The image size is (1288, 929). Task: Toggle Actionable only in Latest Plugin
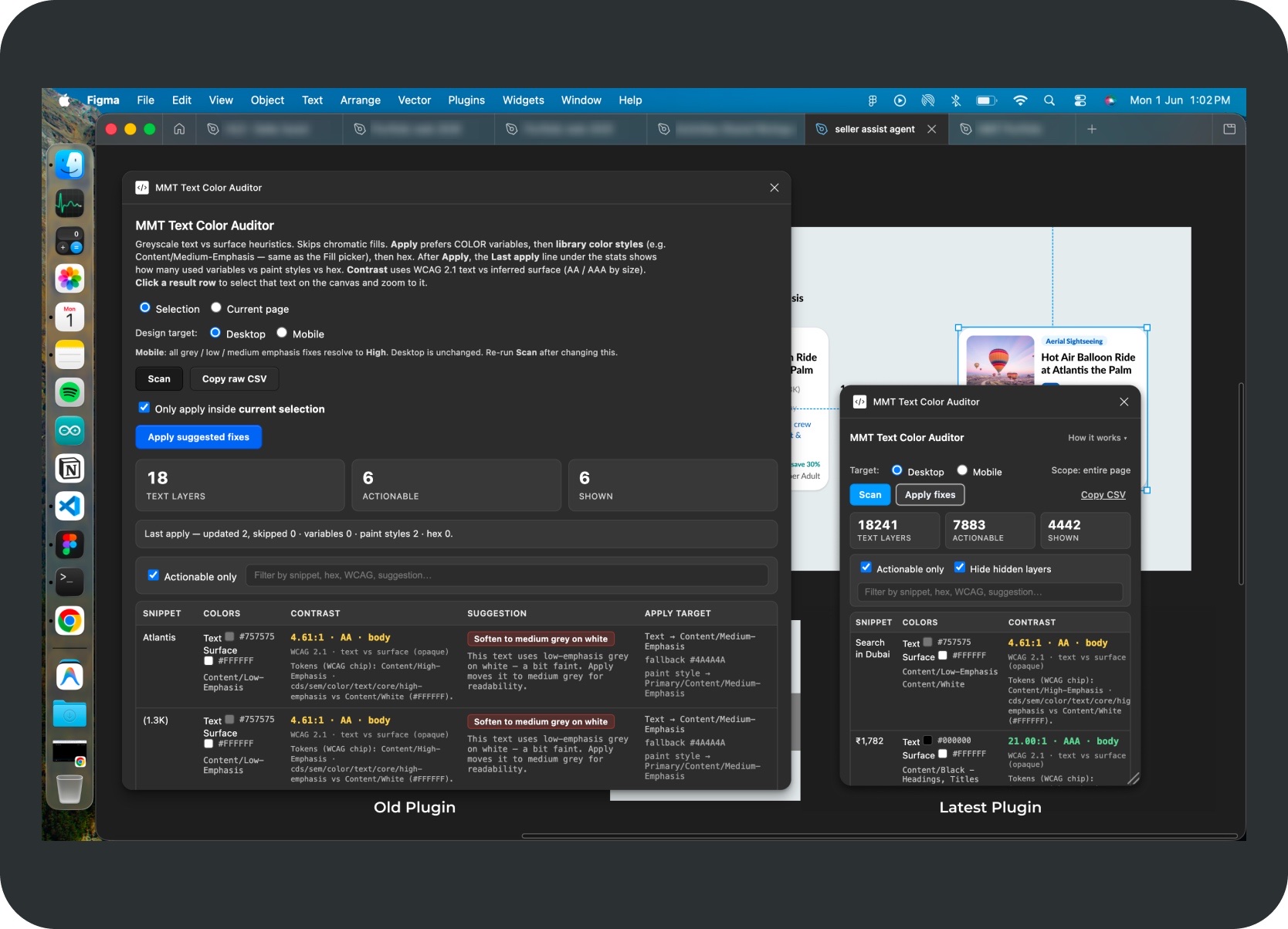point(866,568)
